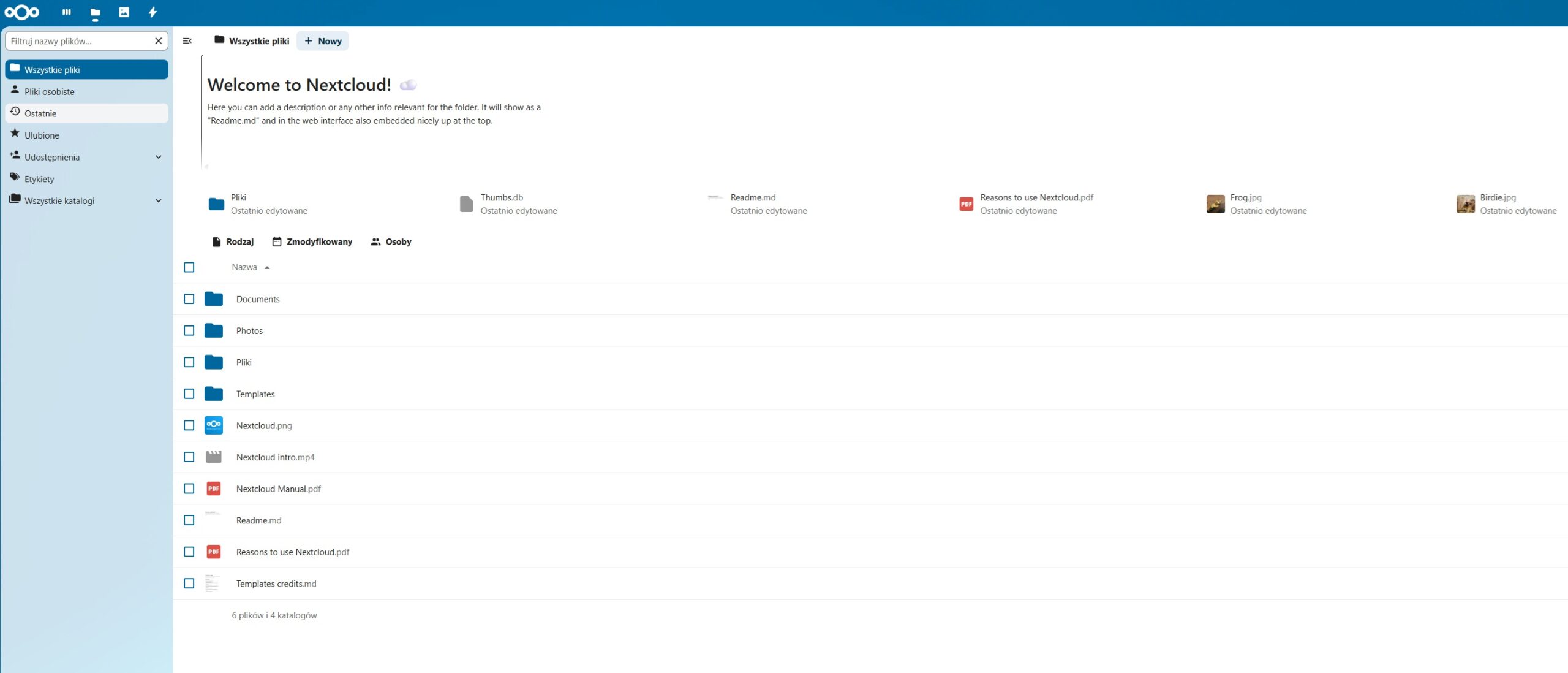Select the Templates credits.md checkbox
The height and width of the screenshot is (673, 1568).
pyautogui.click(x=189, y=584)
